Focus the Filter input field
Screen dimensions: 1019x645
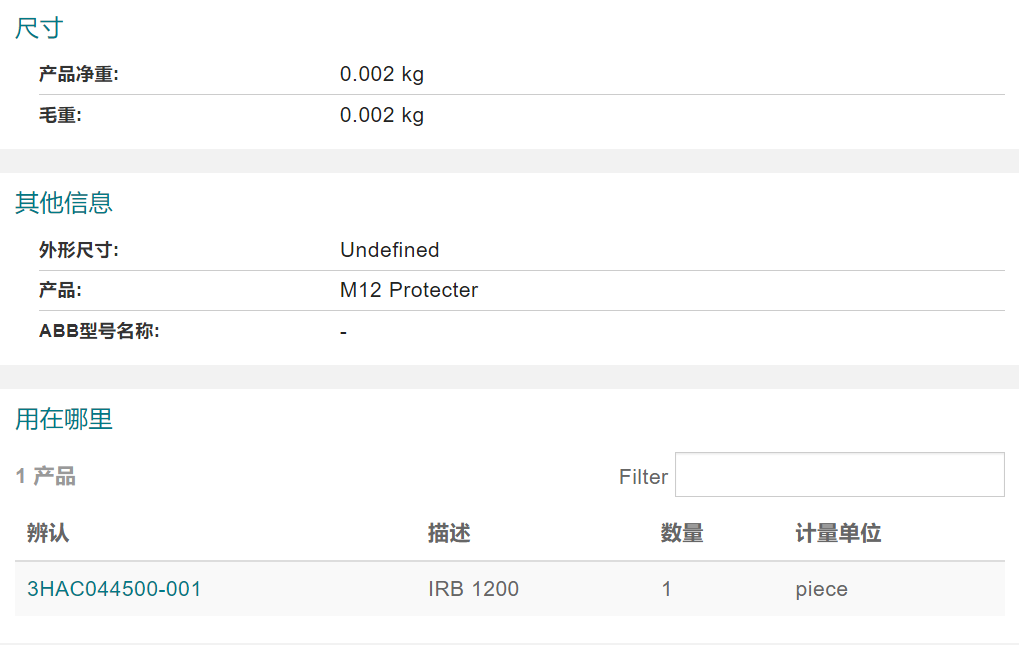840,475
